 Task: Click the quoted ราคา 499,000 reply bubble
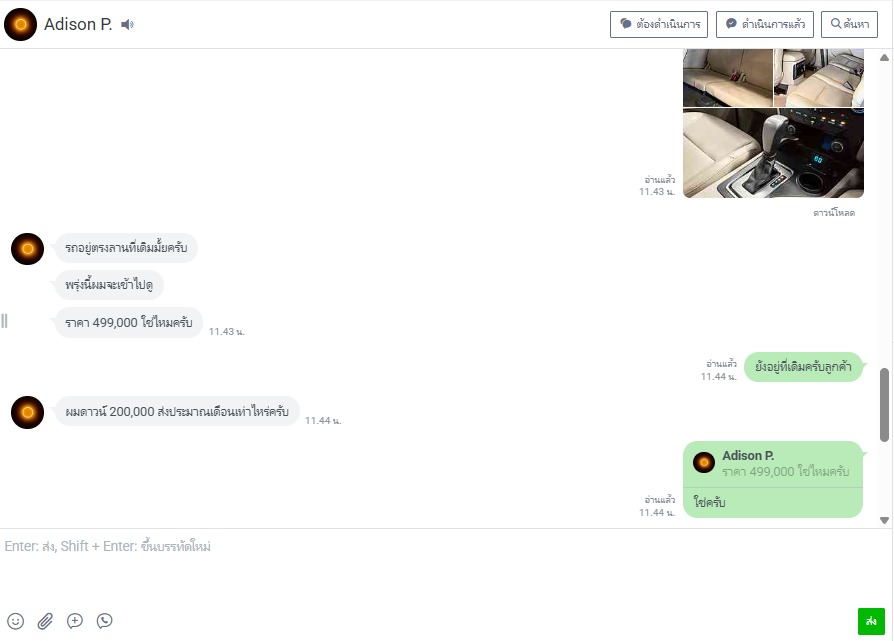click(773, 465)
